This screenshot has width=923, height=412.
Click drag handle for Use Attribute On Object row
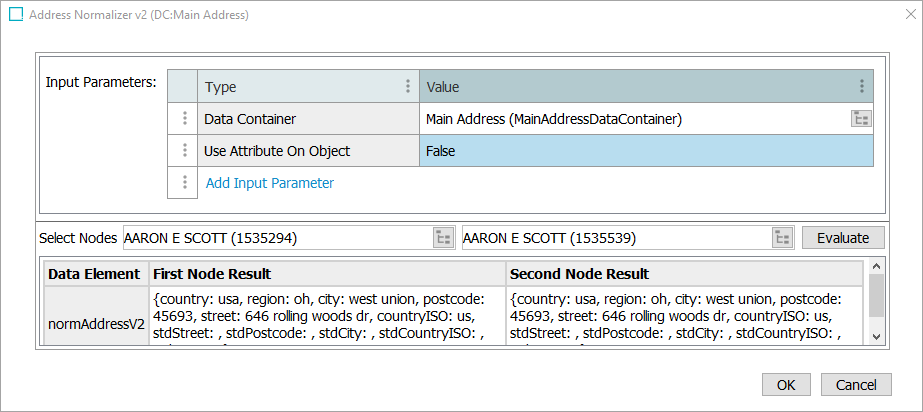tap(184, 151)
